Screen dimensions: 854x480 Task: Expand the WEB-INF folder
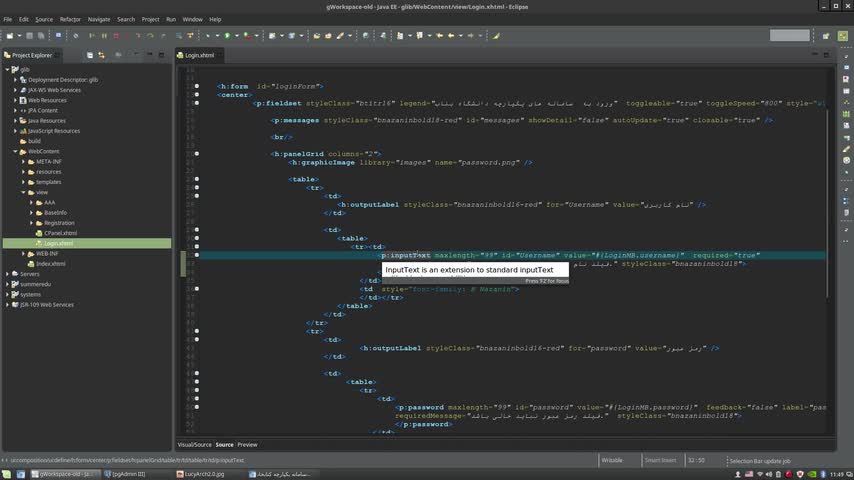click(23, 253)
